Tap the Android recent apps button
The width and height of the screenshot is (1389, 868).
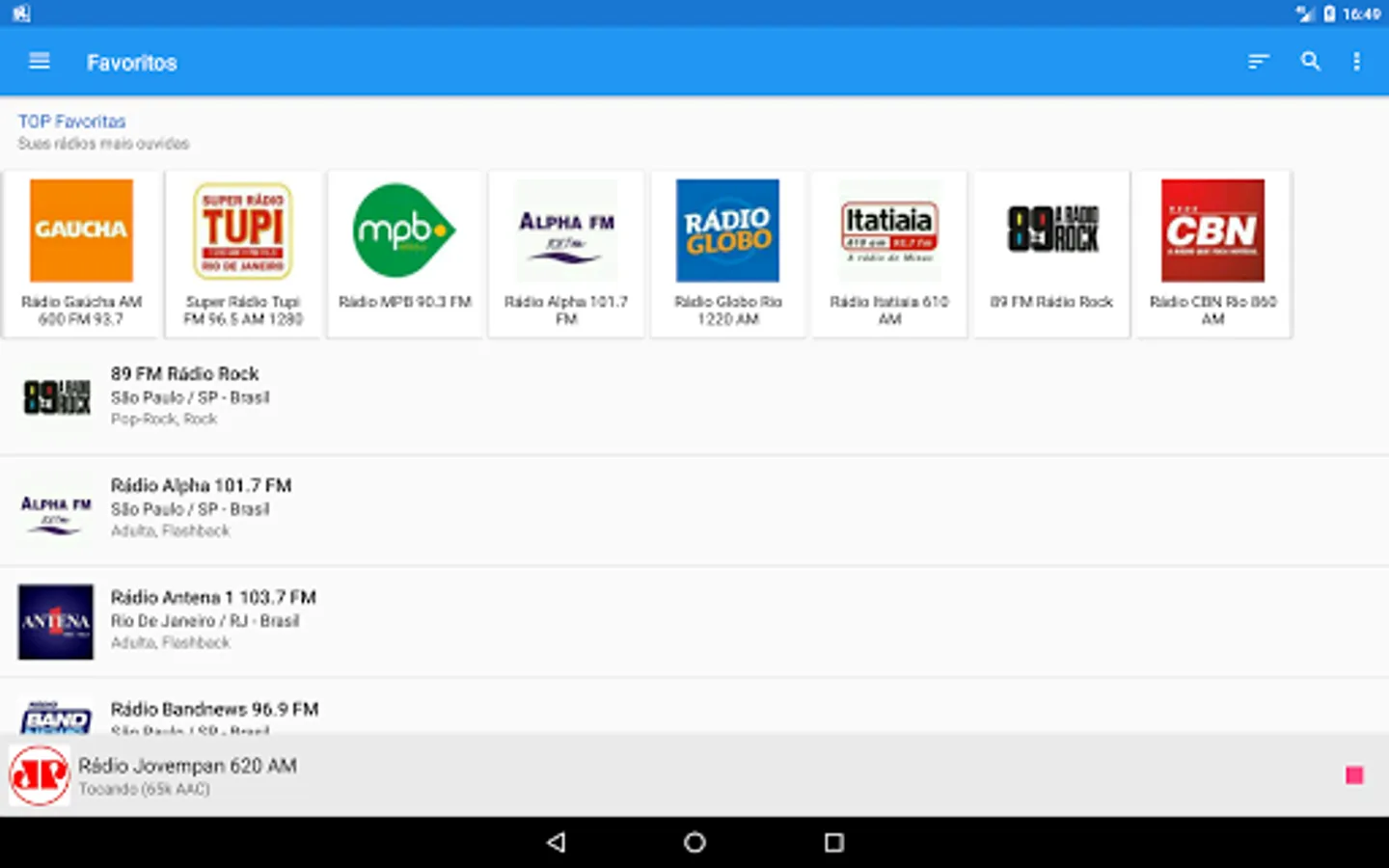click(834, 842)
